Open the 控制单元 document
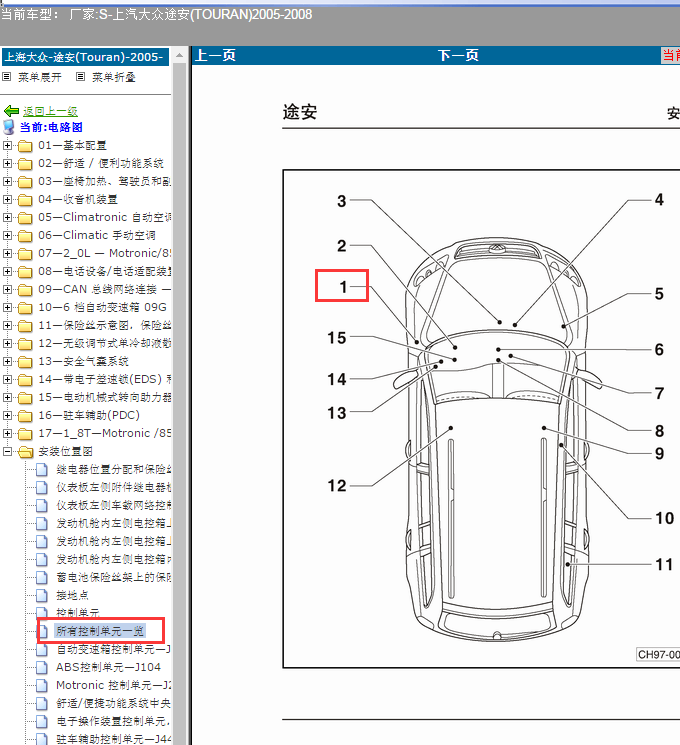This screenshot has height=745, width=680. click(x=78, y=613)
